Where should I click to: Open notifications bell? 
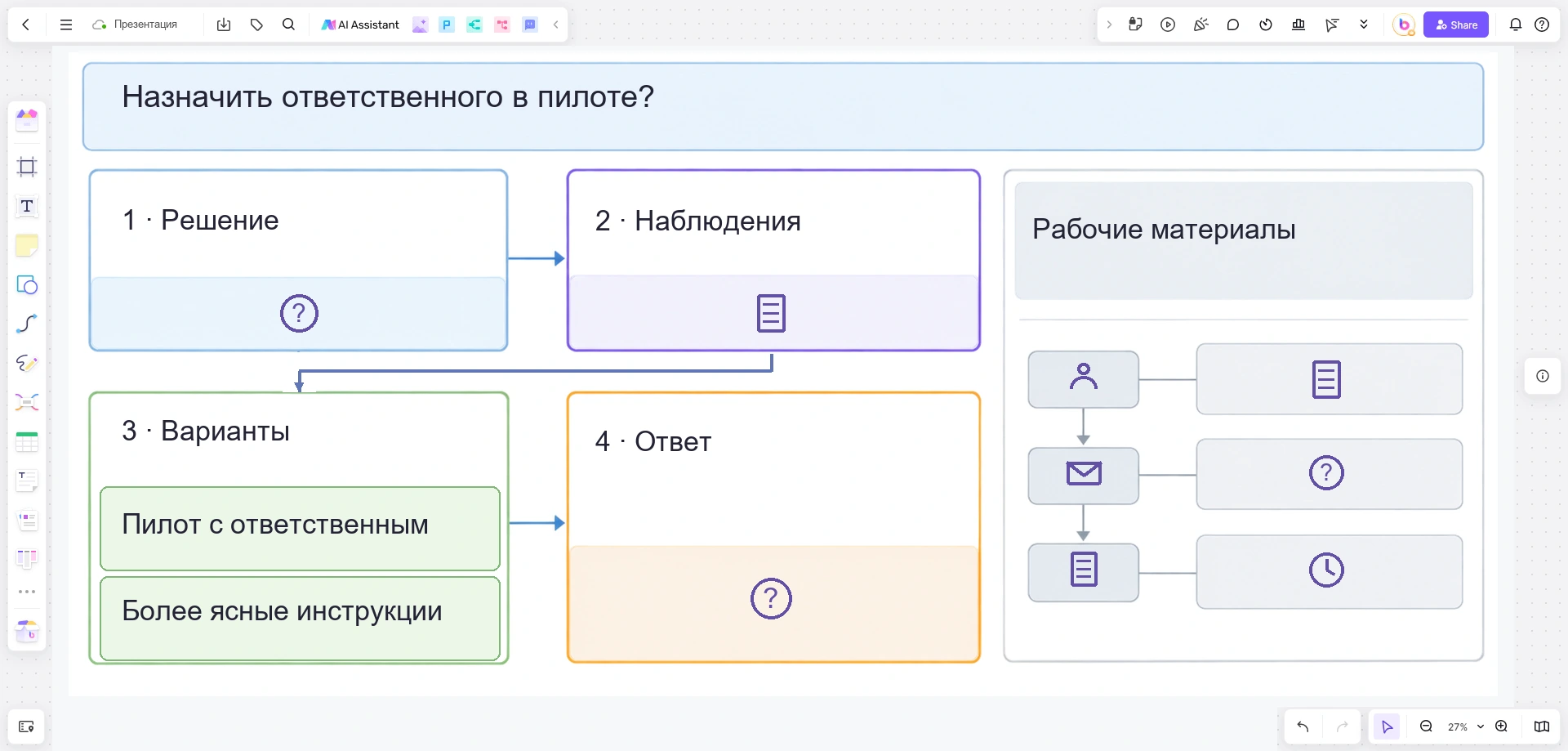point(1516,25)
